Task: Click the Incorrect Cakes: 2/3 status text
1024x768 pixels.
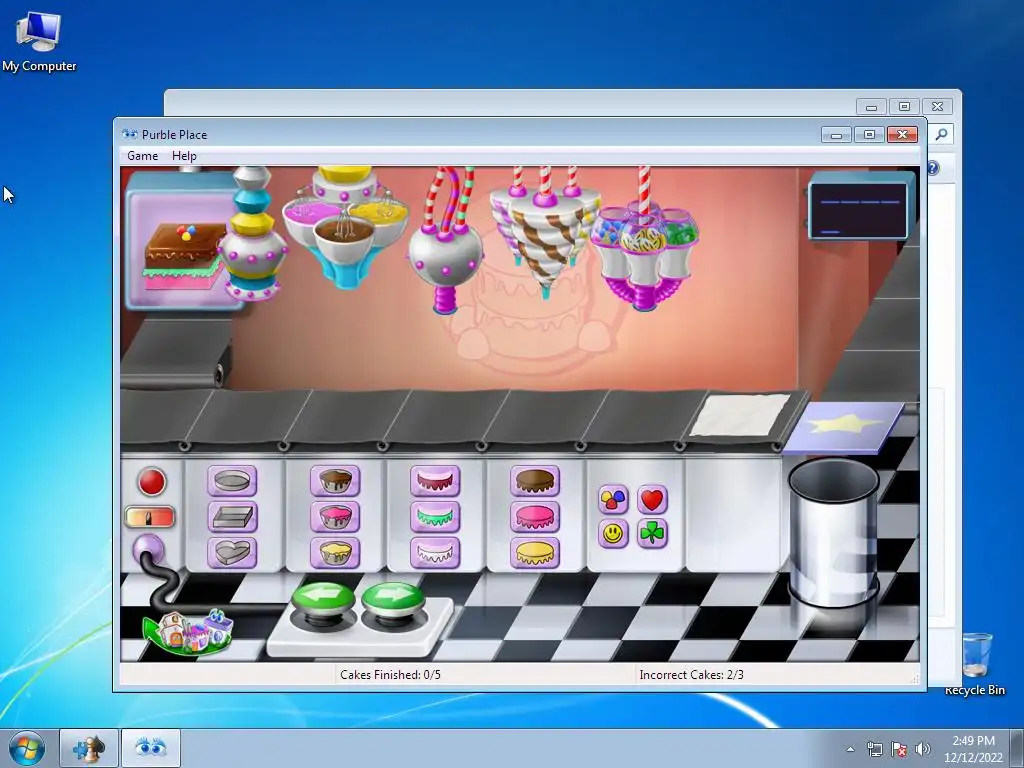Action: (692, 675)
